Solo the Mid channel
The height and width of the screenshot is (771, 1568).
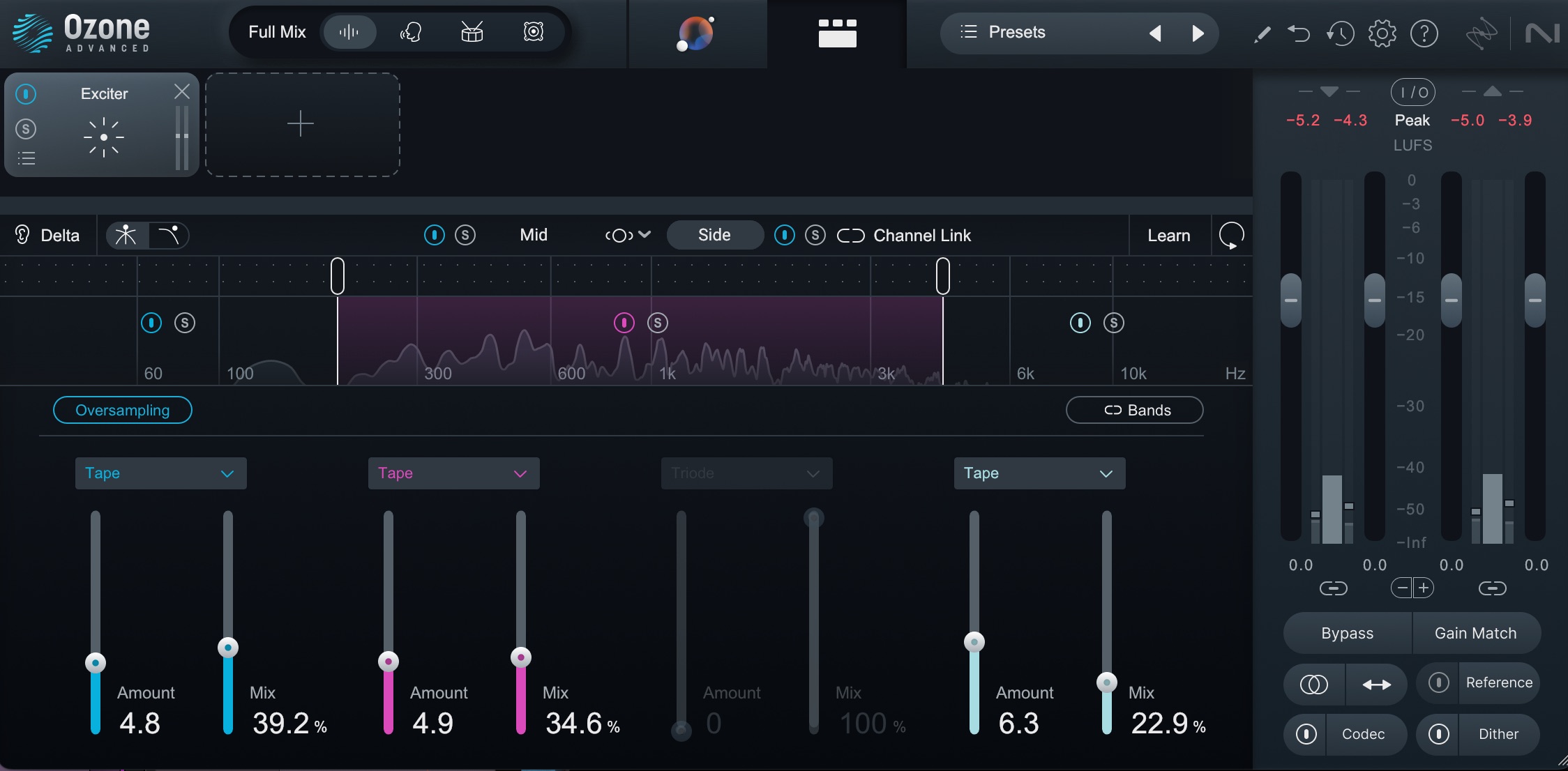(465, 235)
